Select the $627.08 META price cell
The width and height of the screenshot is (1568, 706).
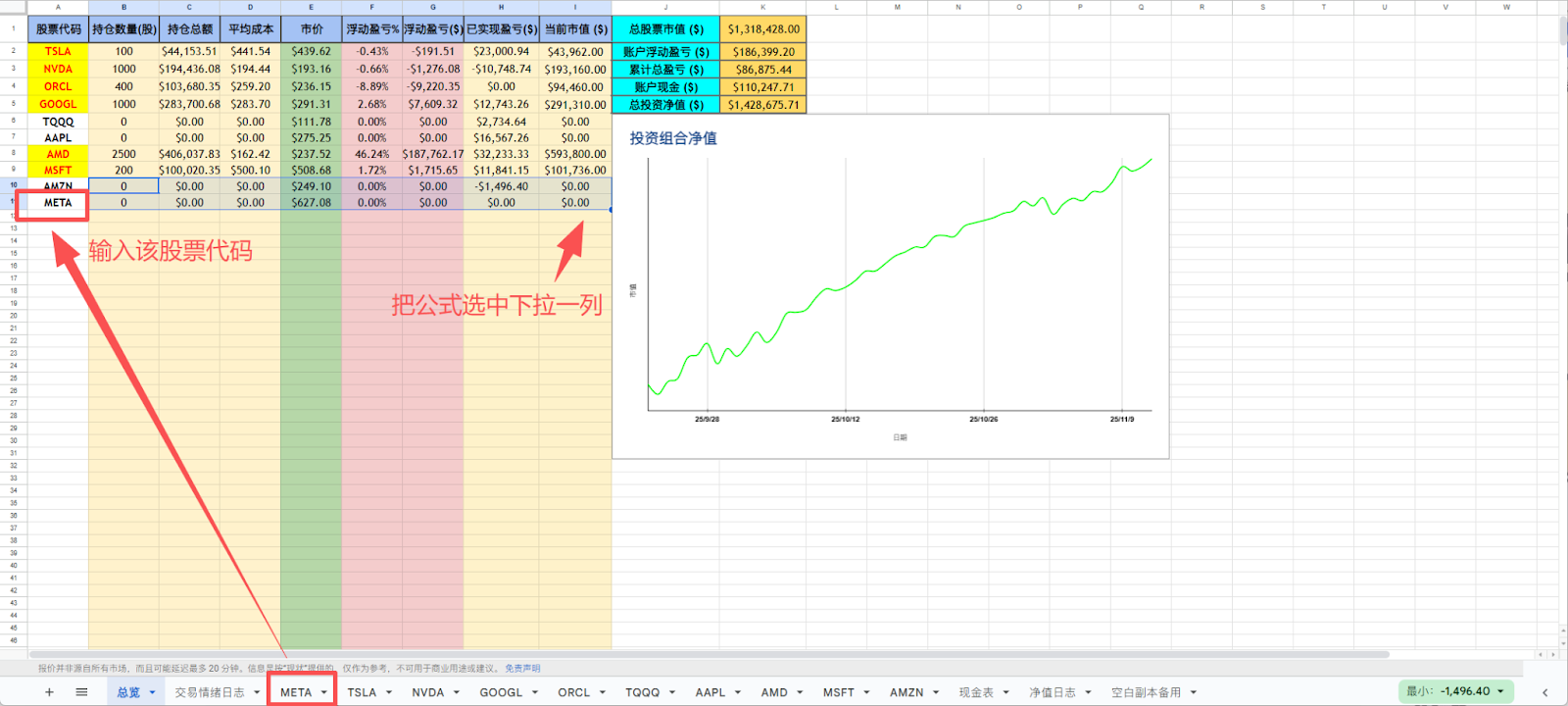pyautogui.click(x=312, y=203)
